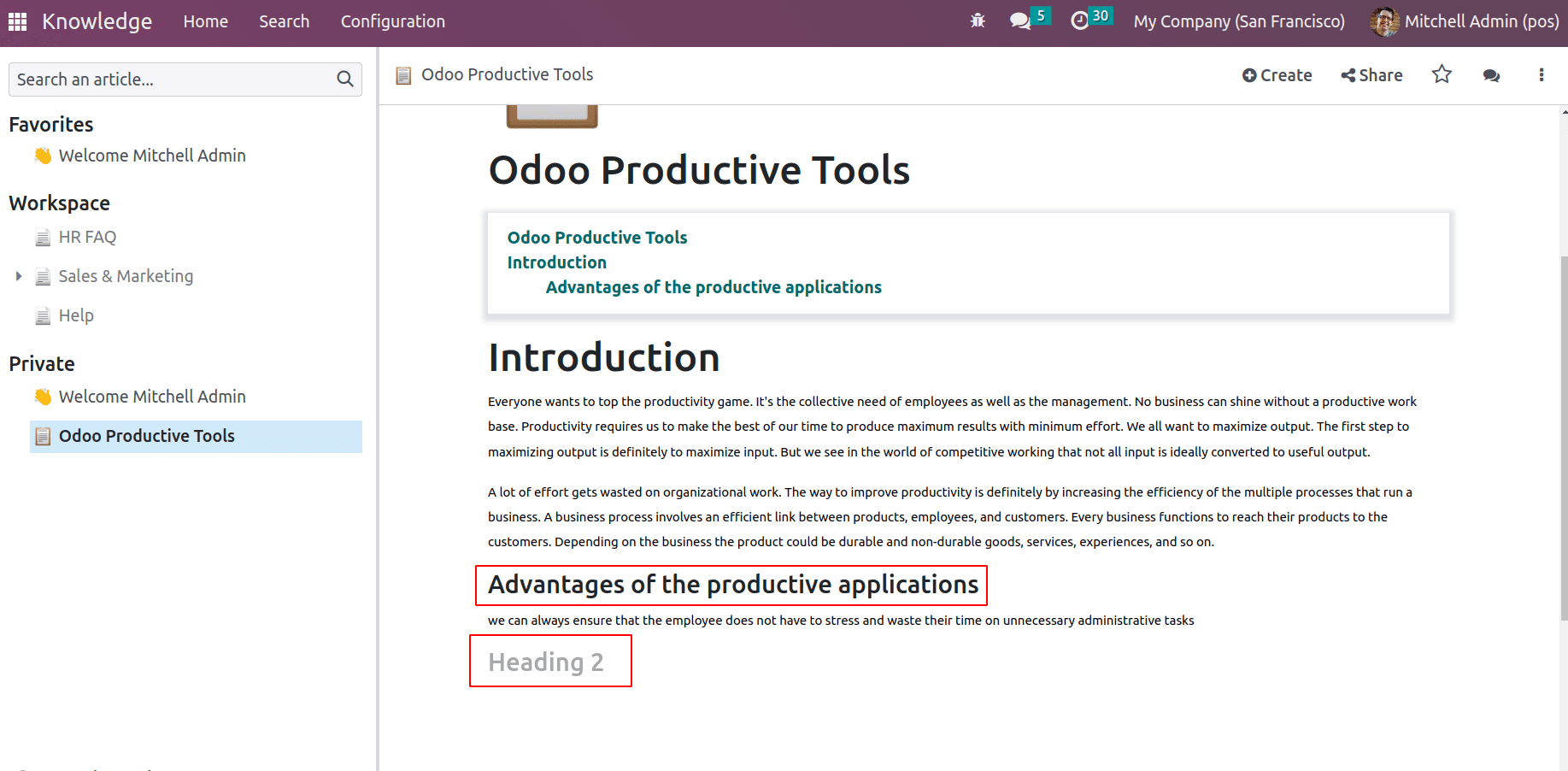1568x771 pixels.
Task: Click the Sales & Marketing page icon
Action: pyautogui.click(x=43, y=277)
